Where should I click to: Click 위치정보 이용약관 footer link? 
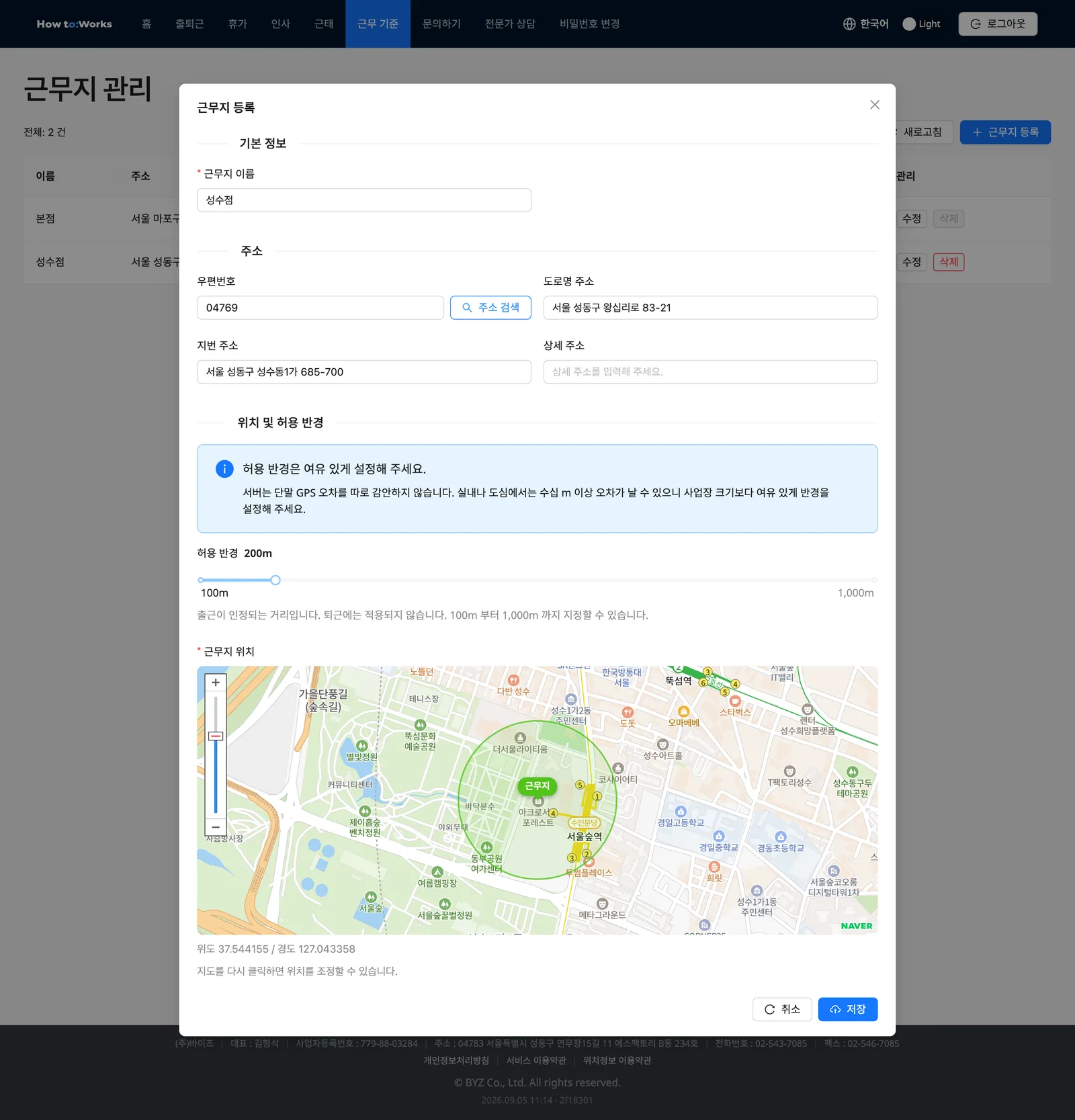pyautogui.click(x=617, y=1060)
